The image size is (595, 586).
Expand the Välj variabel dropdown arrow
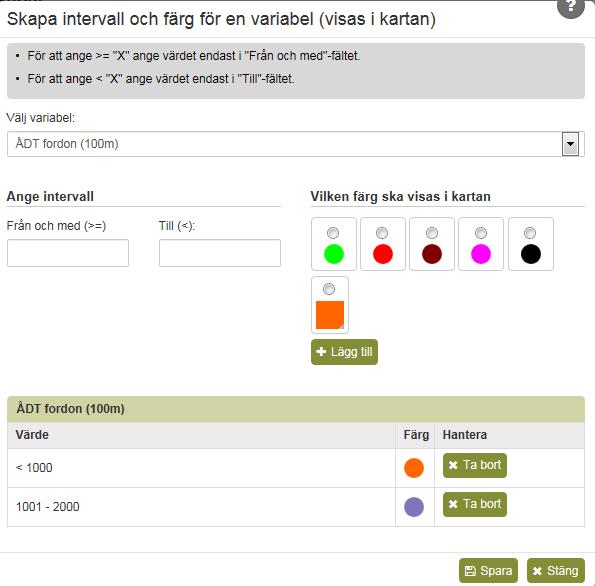click(x=570, y=144)
